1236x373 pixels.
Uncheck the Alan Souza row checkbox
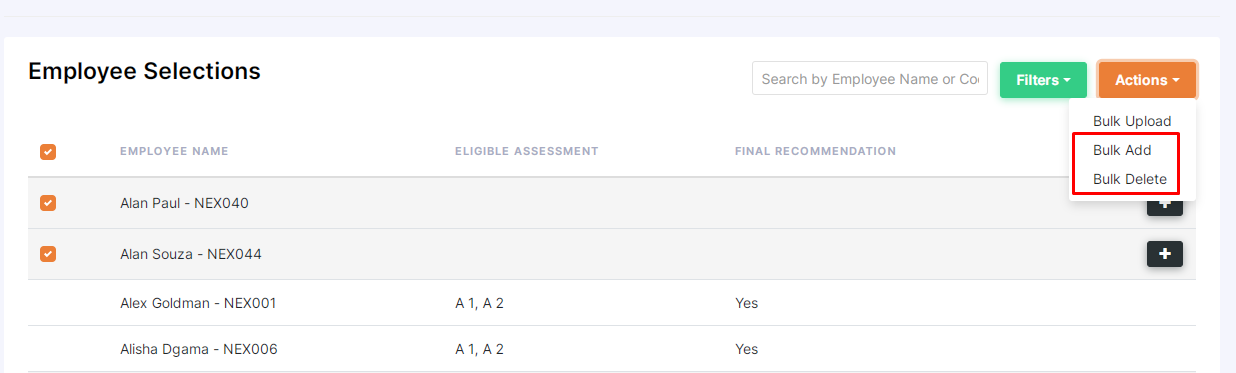click(x=48, y=254)
